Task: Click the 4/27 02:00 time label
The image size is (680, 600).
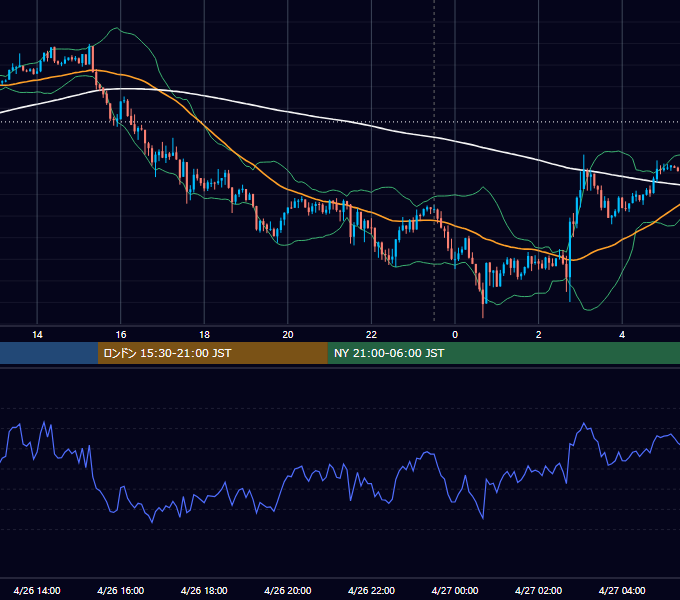Action: click(x=539, y=590)
